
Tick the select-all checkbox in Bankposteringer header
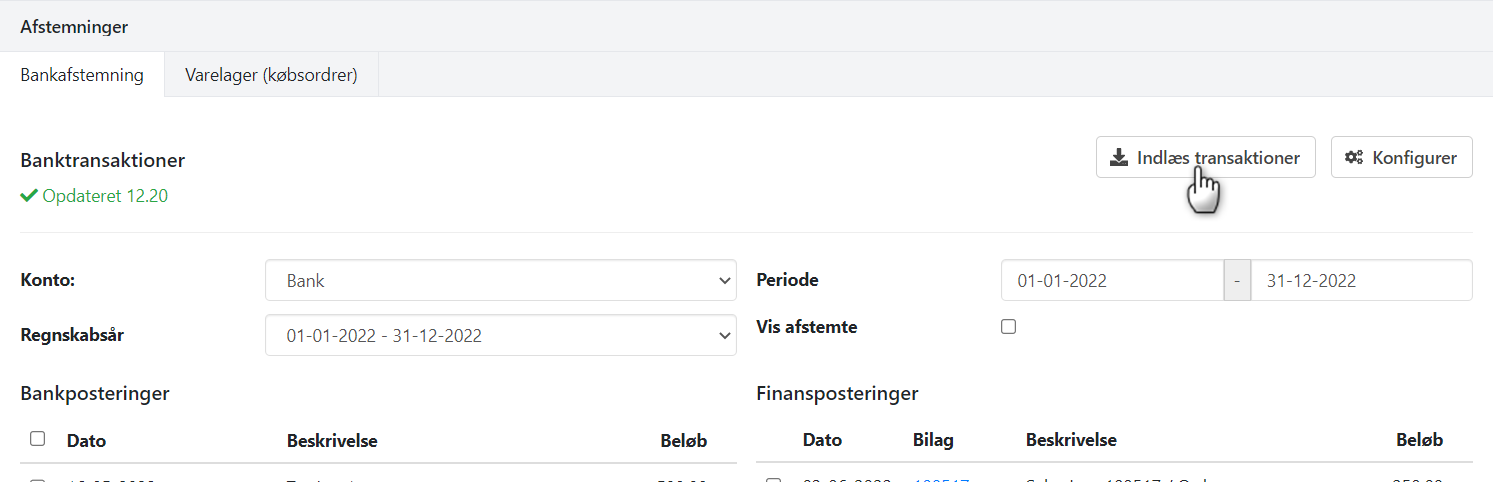[x=37, y=438]
